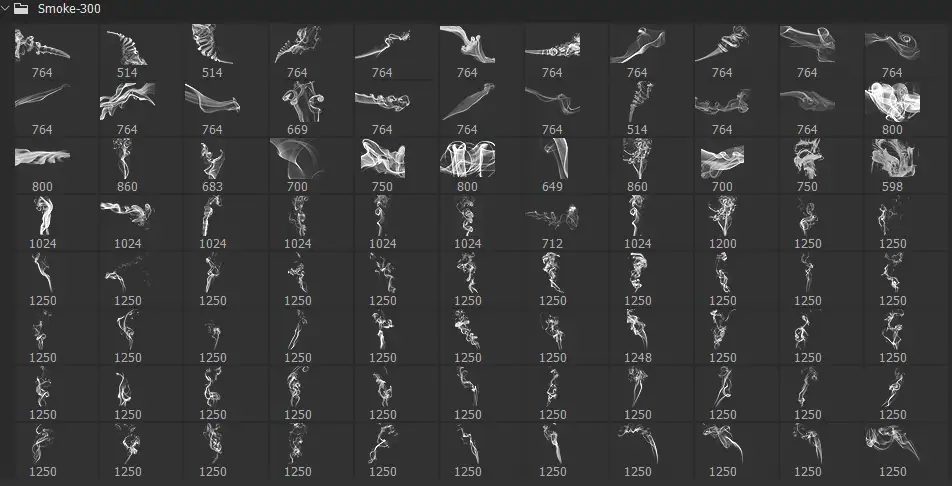Select the smoke brush labeled 1200
The width and height of the screenshot is (952, 486).
pyautogui.click(x=722, y=222)
